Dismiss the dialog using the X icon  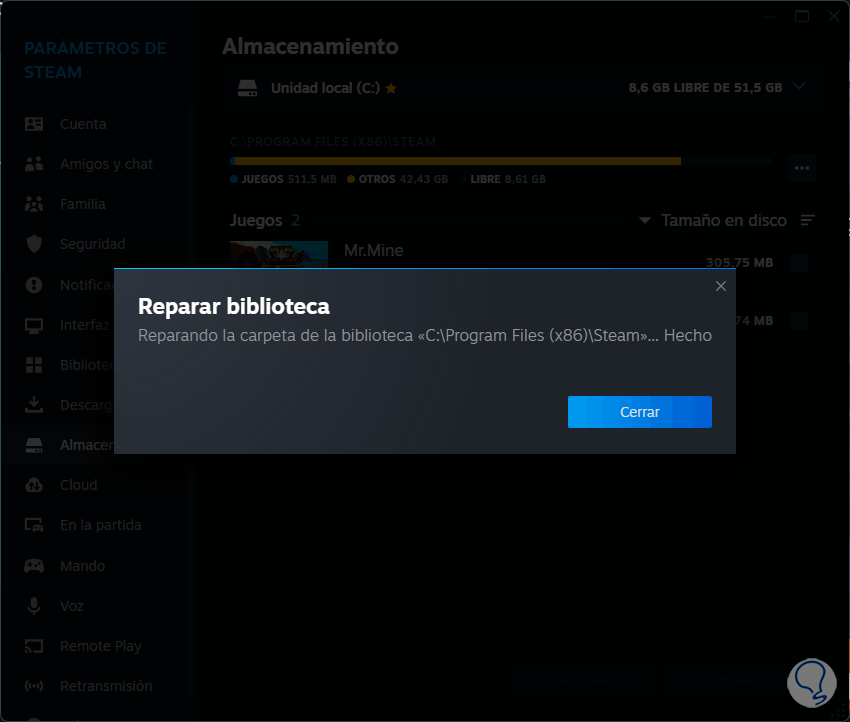coord(720,286)
